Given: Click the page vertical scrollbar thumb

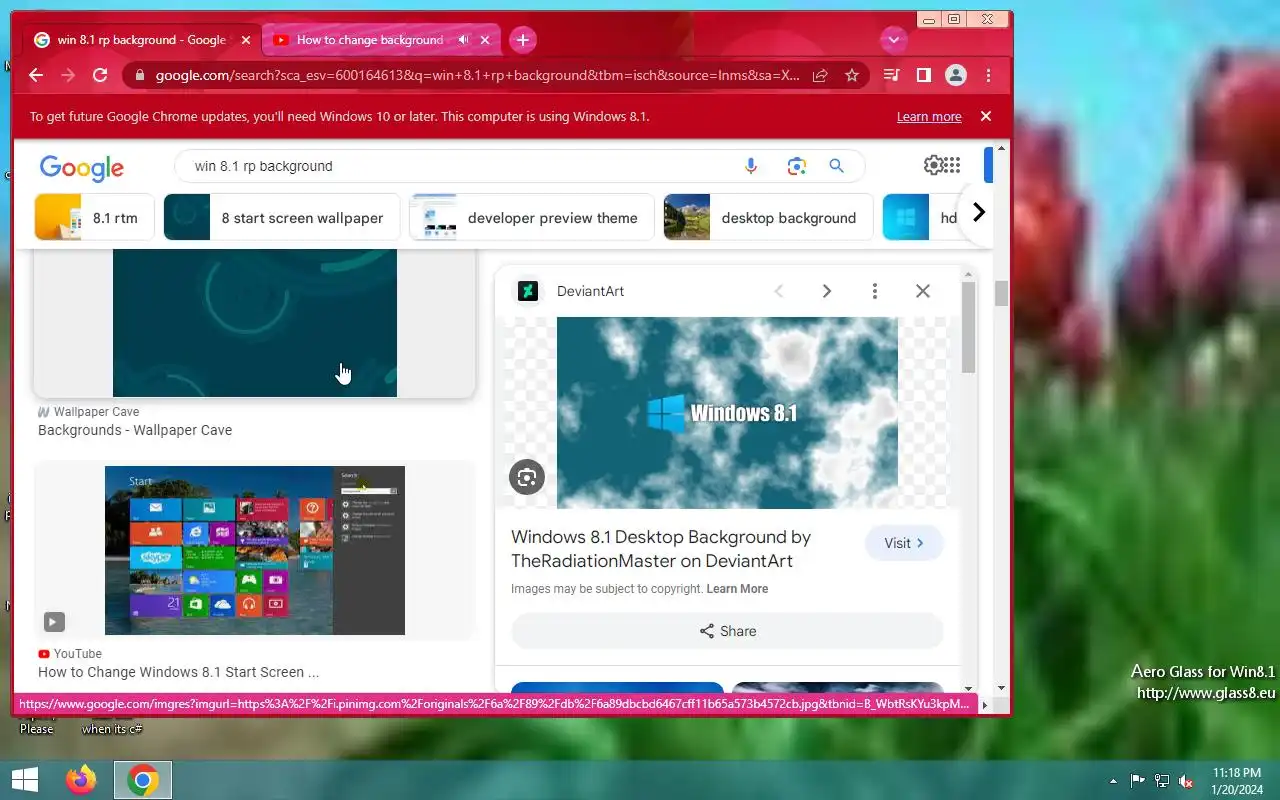Looking at the screenshot, I should tap(1001, 293).
